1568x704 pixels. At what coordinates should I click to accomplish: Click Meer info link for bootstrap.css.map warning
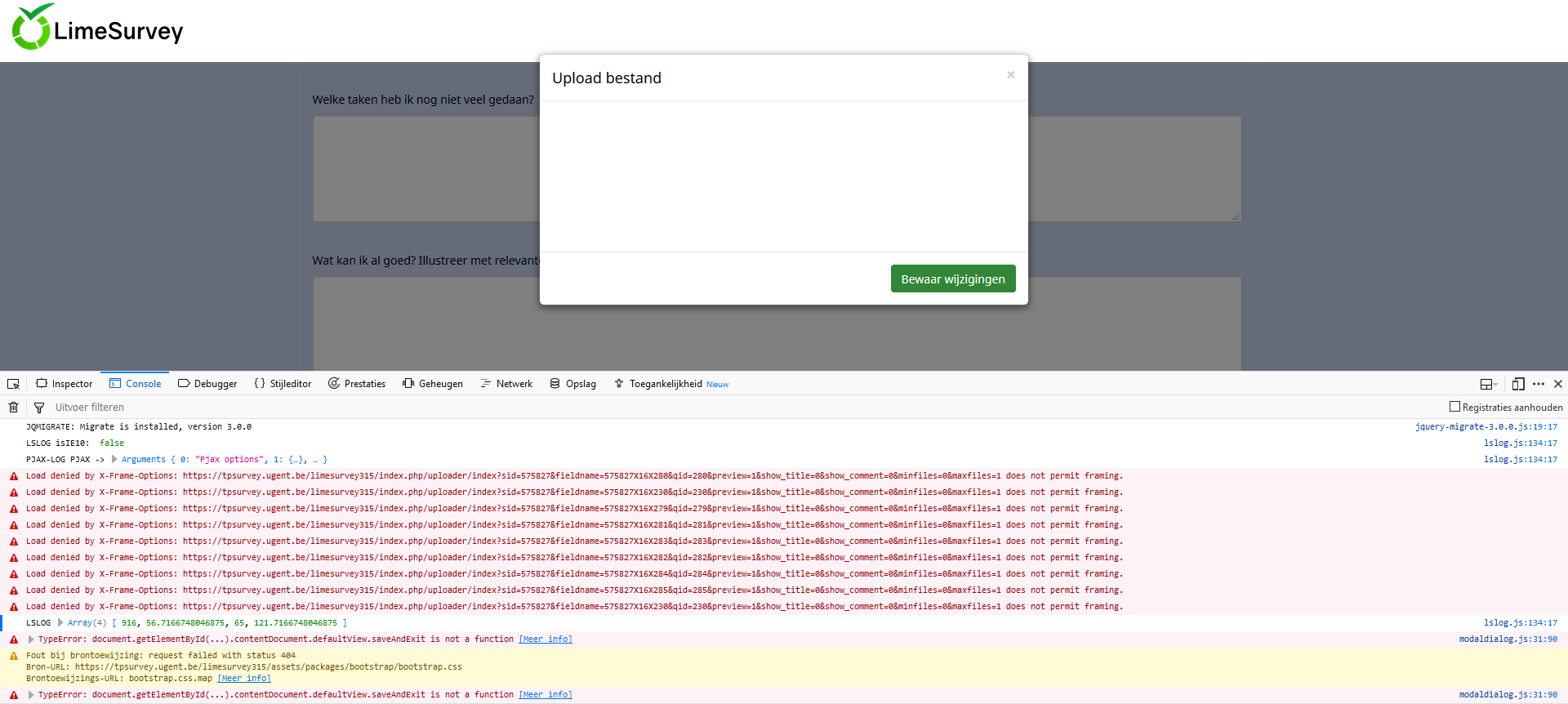243,679
